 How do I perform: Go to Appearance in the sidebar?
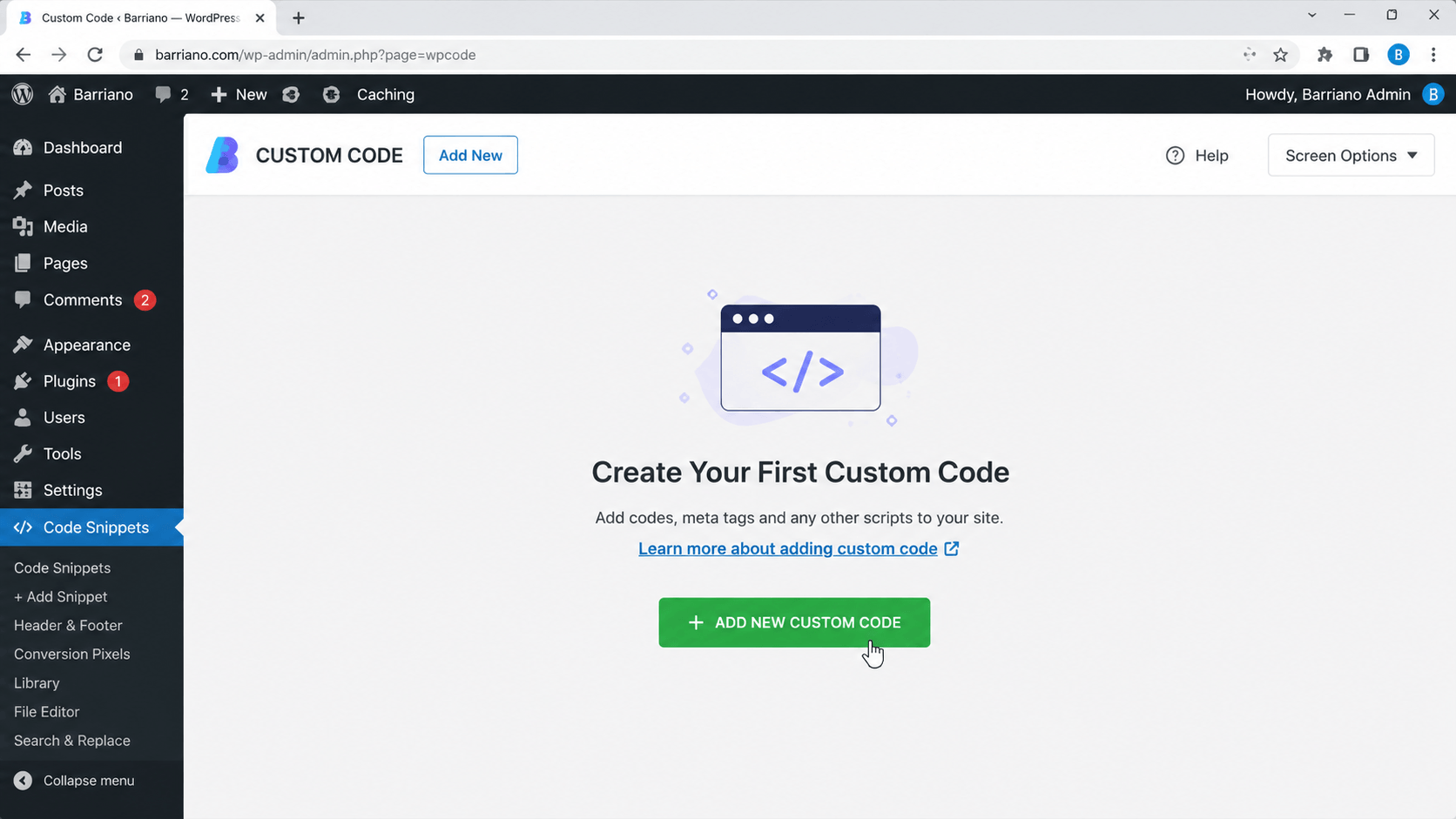point(87,345)
